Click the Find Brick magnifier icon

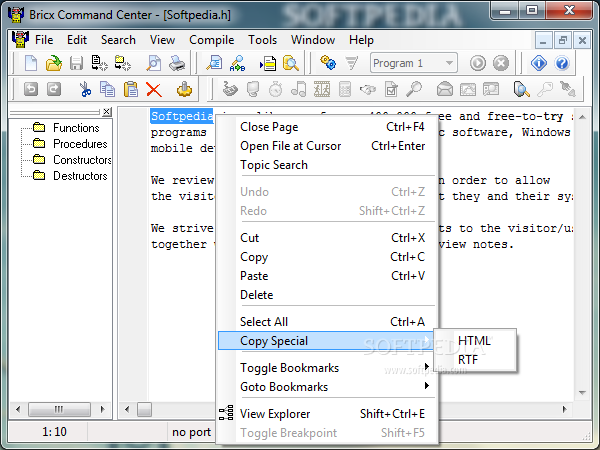[x=414, y=90]
